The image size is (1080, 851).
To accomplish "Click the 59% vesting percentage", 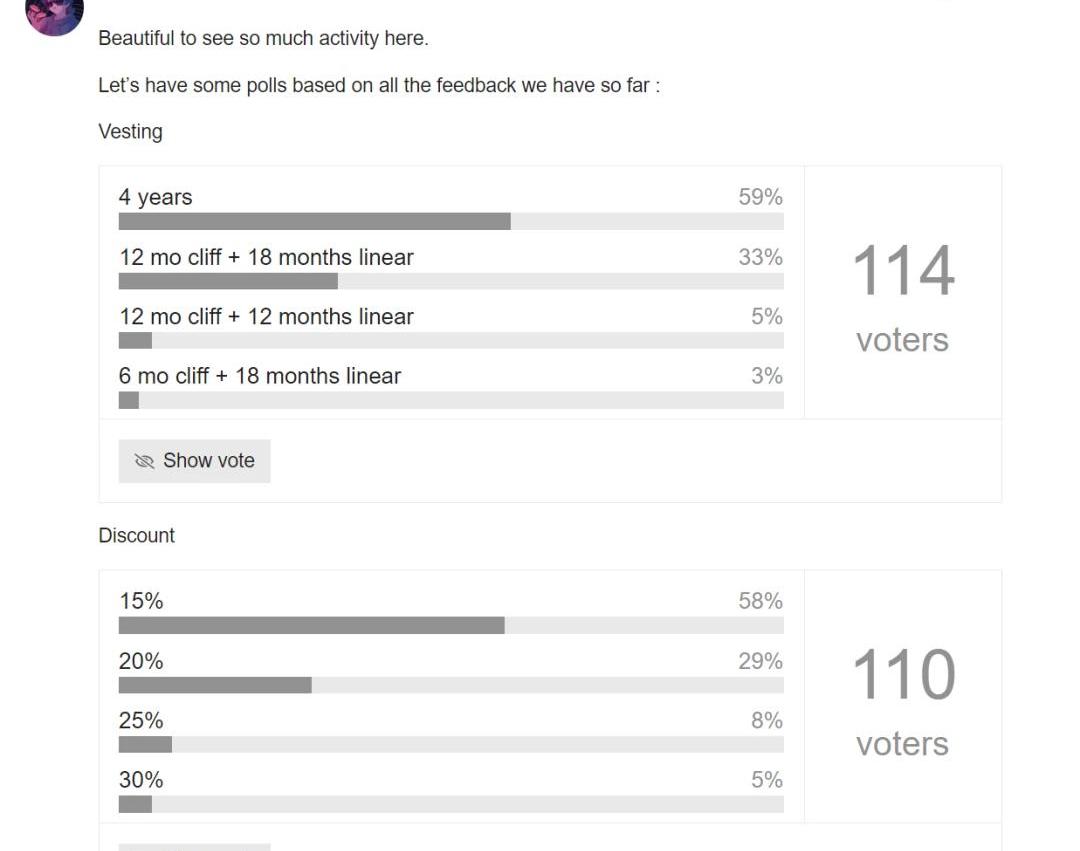I will pyautogui.click(x=760, y=197).
